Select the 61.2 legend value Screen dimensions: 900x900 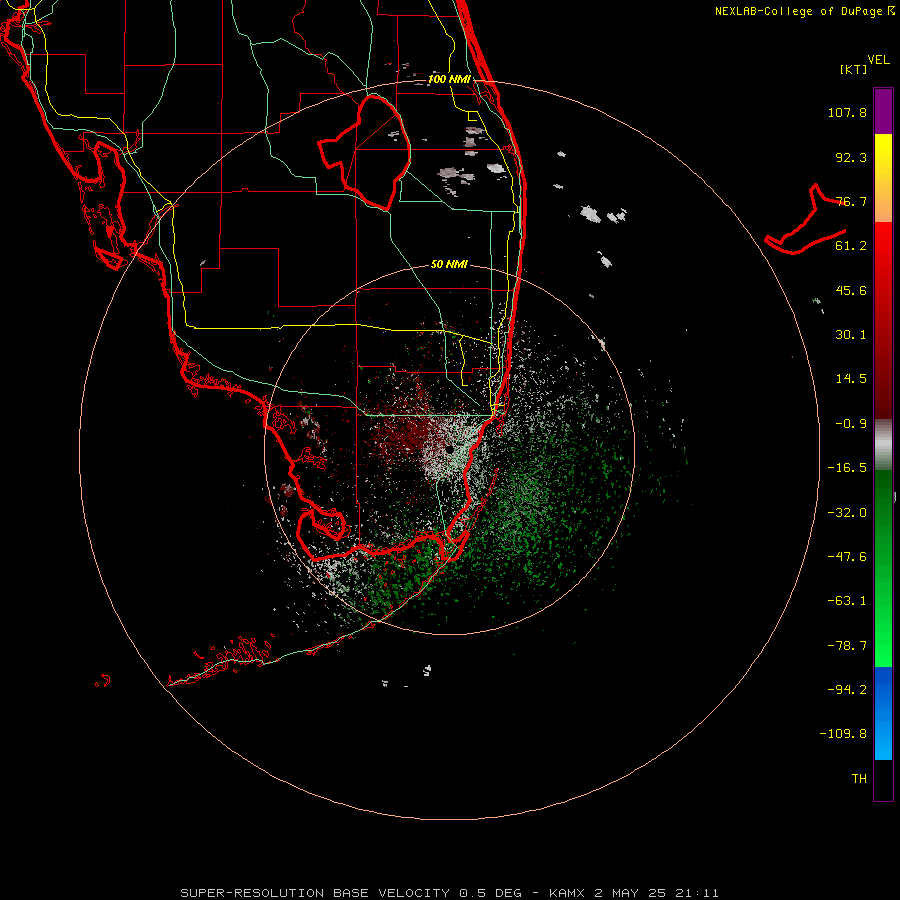[x=851, y=246]
